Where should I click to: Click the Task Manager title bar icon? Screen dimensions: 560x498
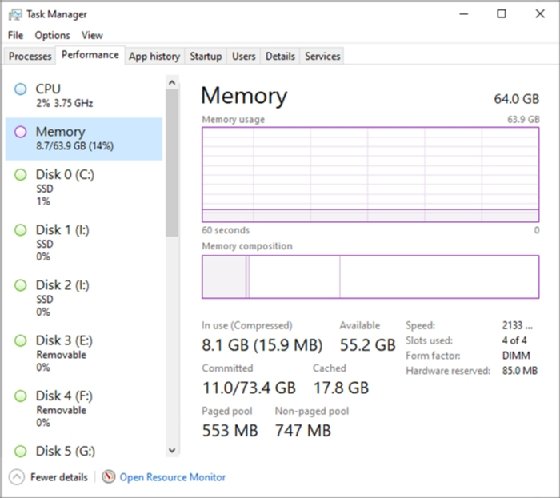coord(15,15)
